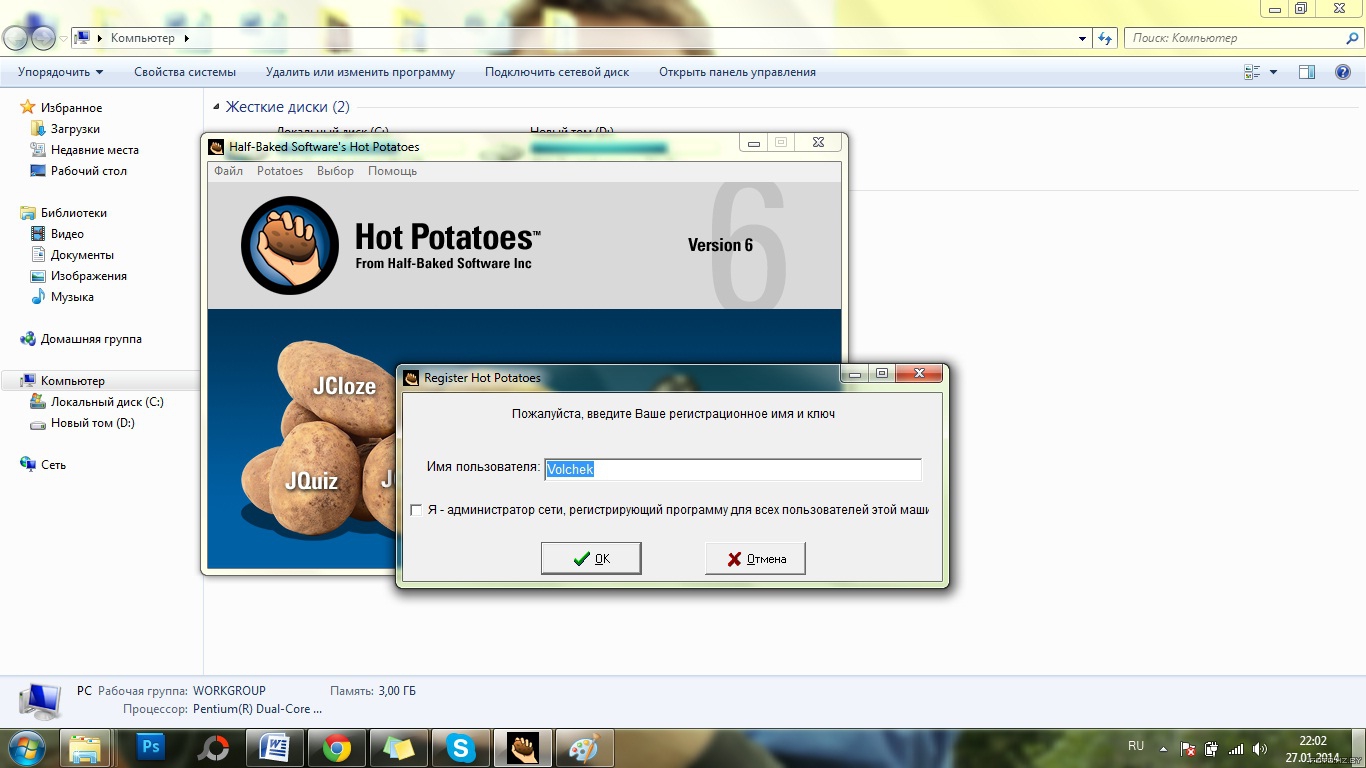Open Microsoft Word from the taskbar
This screenshot has height=768, width=1366.
pos(274,747)
